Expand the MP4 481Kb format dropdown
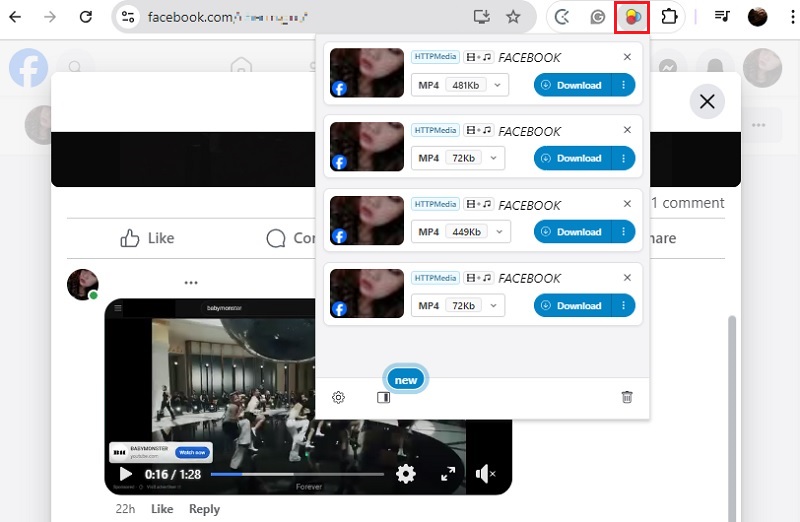800x522 pixels. [460, 85]
